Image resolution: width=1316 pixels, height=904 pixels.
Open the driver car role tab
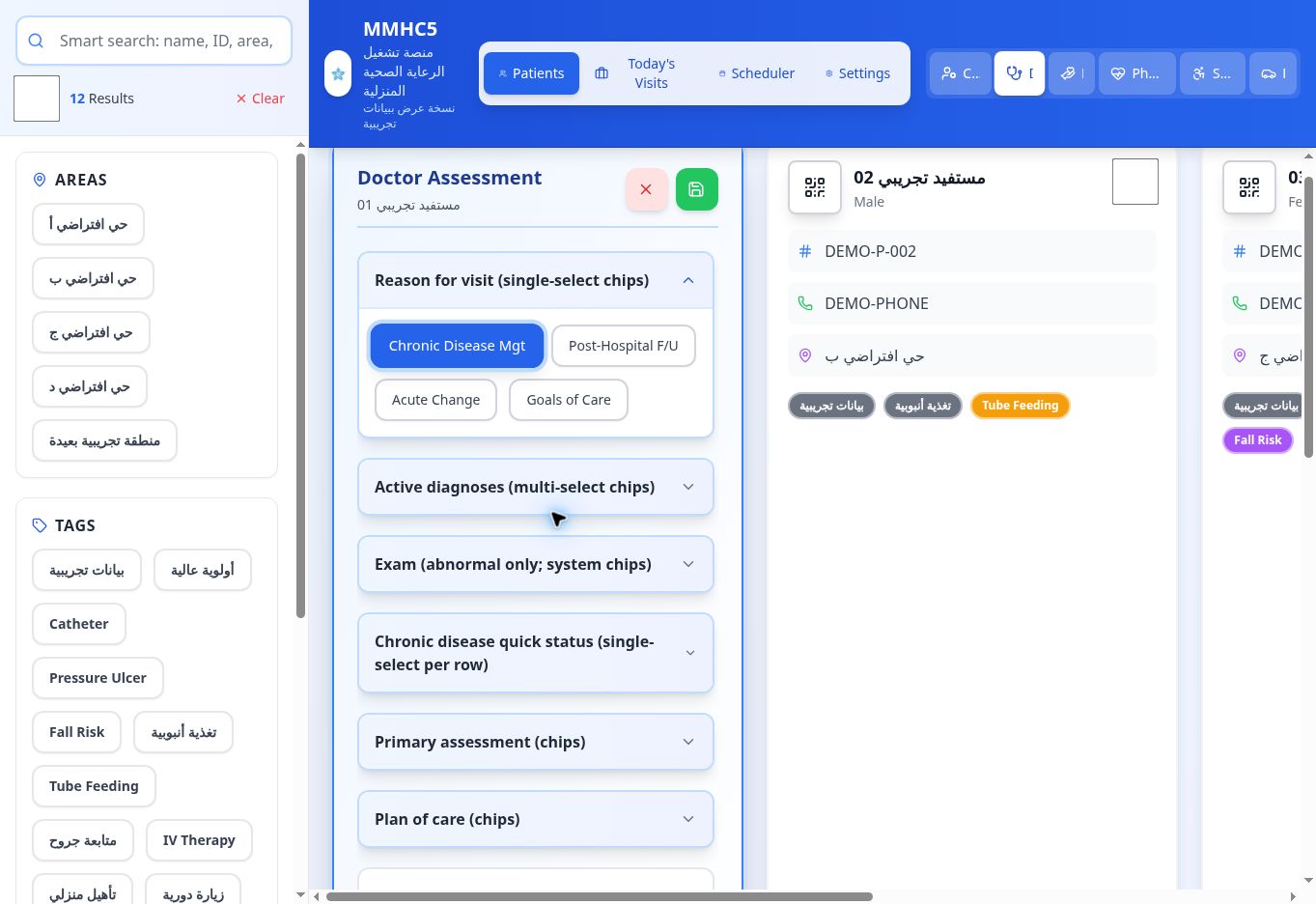point(1274,73)
